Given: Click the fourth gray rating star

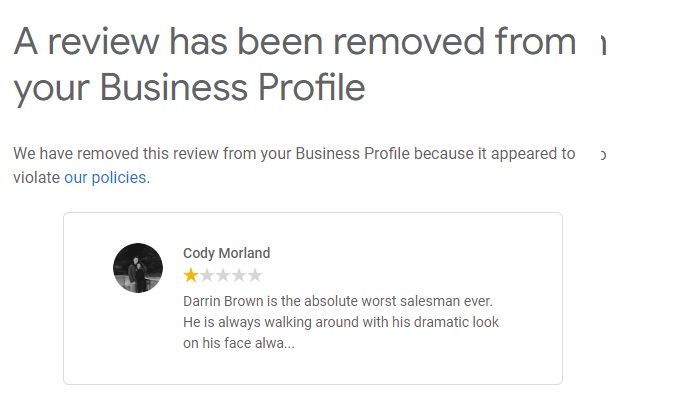Looking at the screenshot, I should 239,275.
